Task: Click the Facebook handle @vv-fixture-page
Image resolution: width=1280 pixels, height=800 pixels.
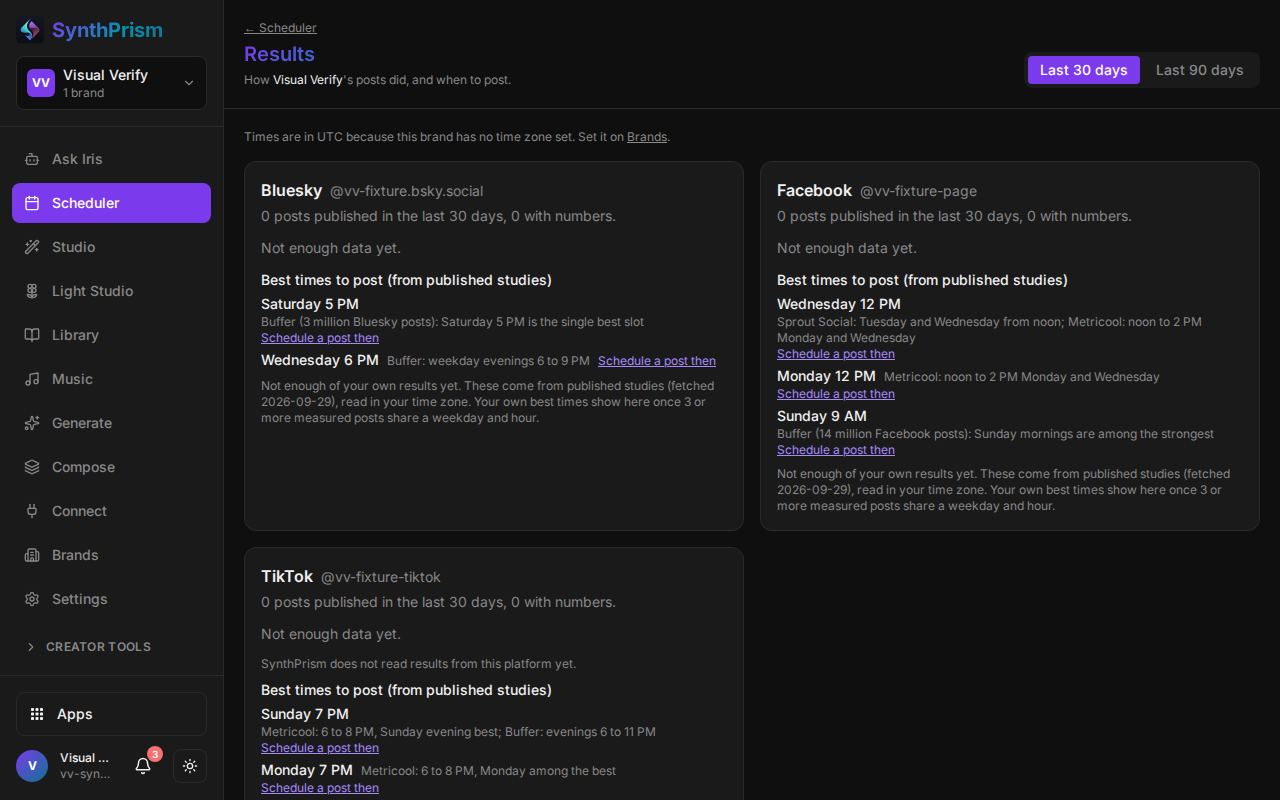Action: (x=918, y=191)
